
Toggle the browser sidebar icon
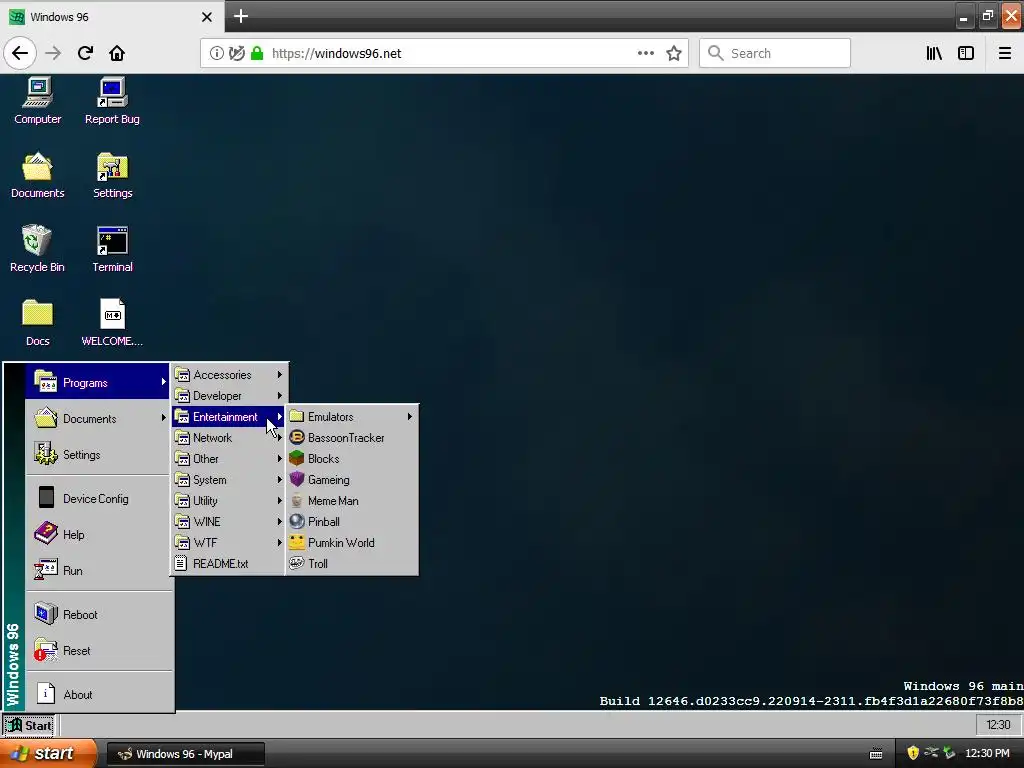(x=966, y=53)
